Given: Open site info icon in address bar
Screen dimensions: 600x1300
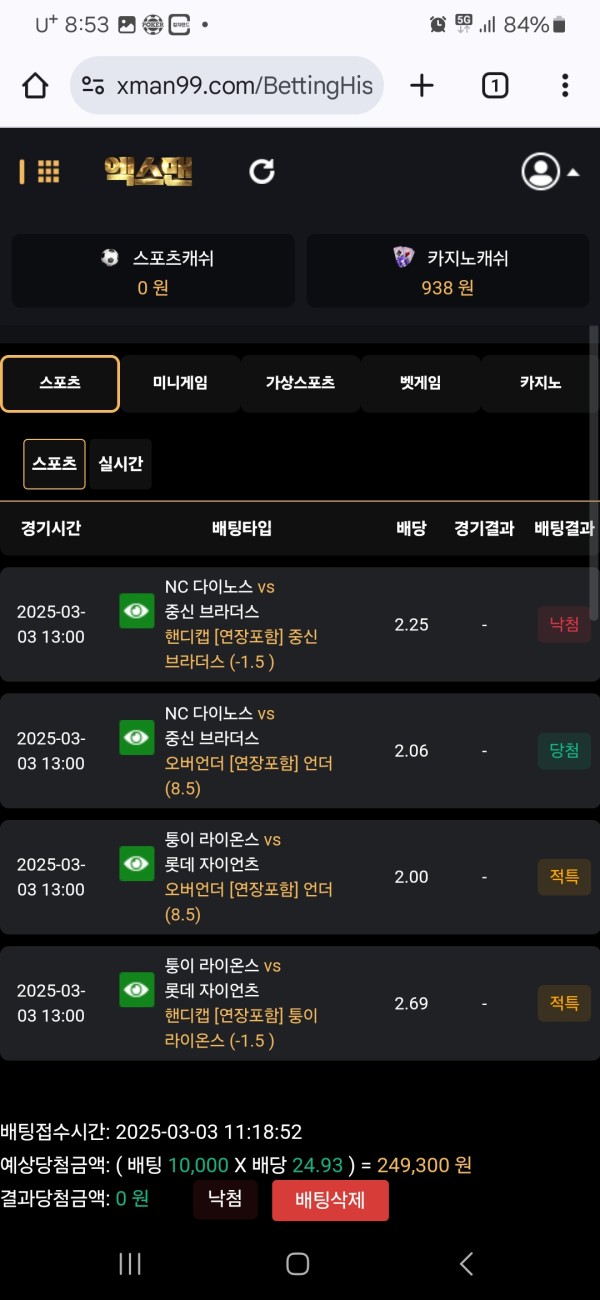Looking at the screenshot, I should 93,86.
